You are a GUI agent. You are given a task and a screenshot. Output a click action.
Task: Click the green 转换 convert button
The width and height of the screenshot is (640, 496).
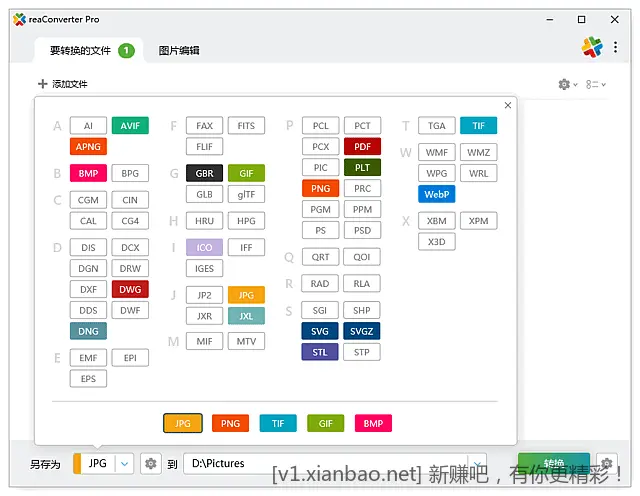[553, 463]
